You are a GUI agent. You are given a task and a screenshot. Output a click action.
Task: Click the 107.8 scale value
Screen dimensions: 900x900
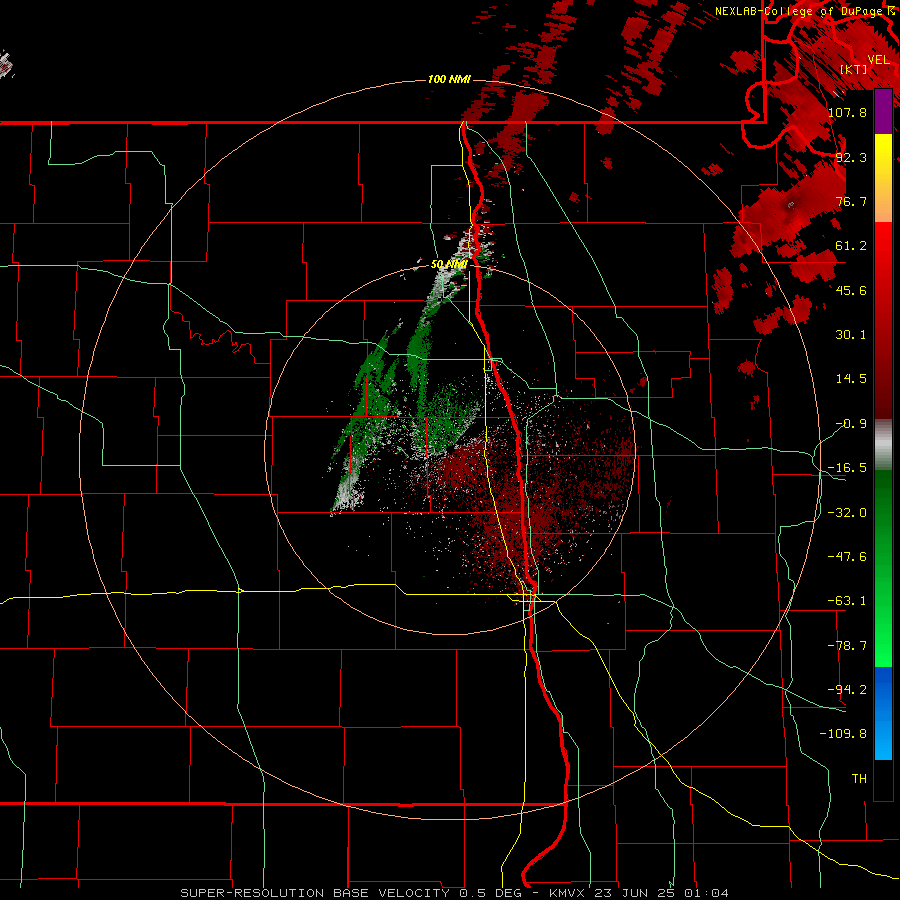848,112
